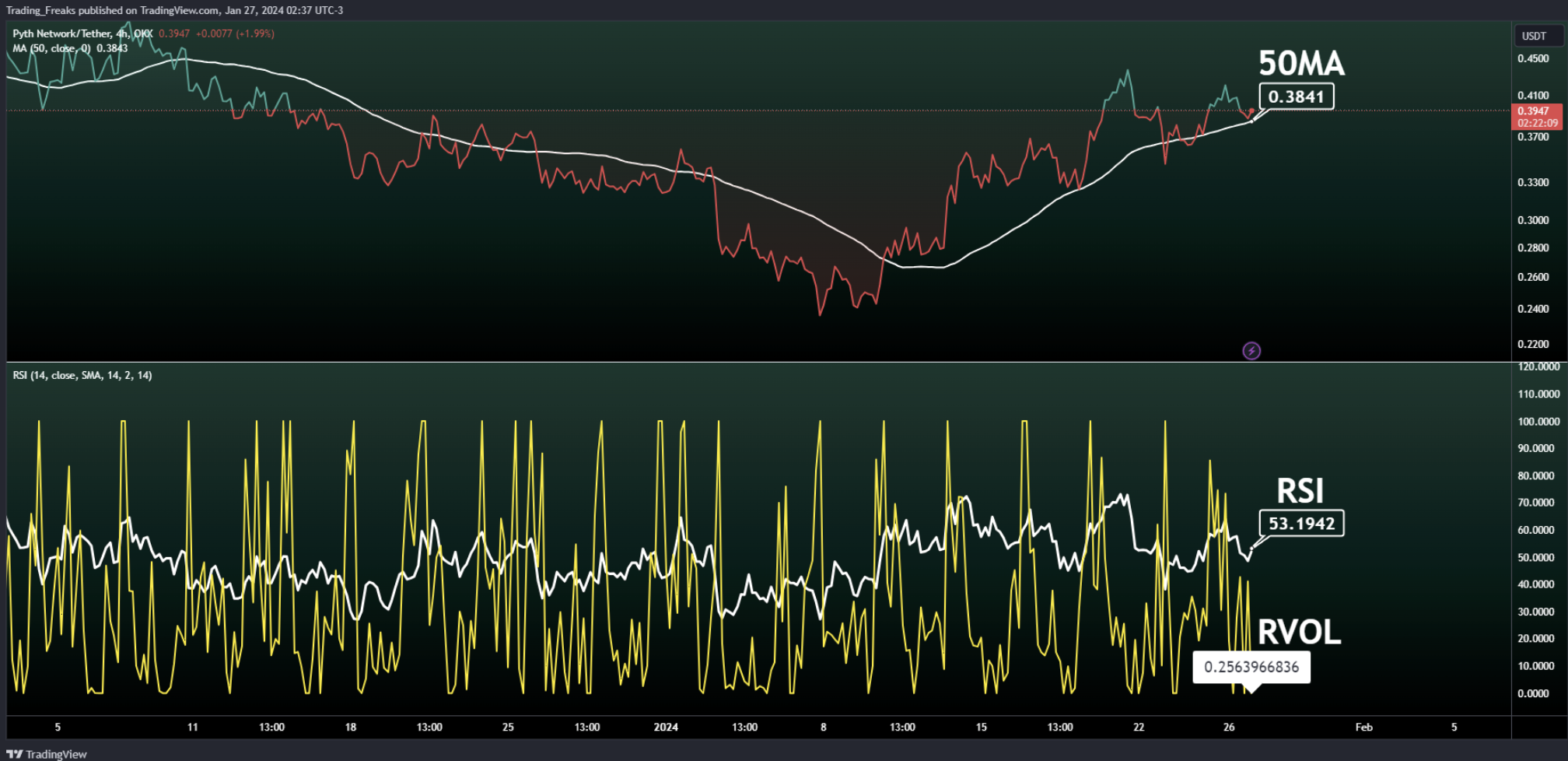Click the TradingView logo at bottom left
1568x761 pixels.
click(x=47, y=754)
